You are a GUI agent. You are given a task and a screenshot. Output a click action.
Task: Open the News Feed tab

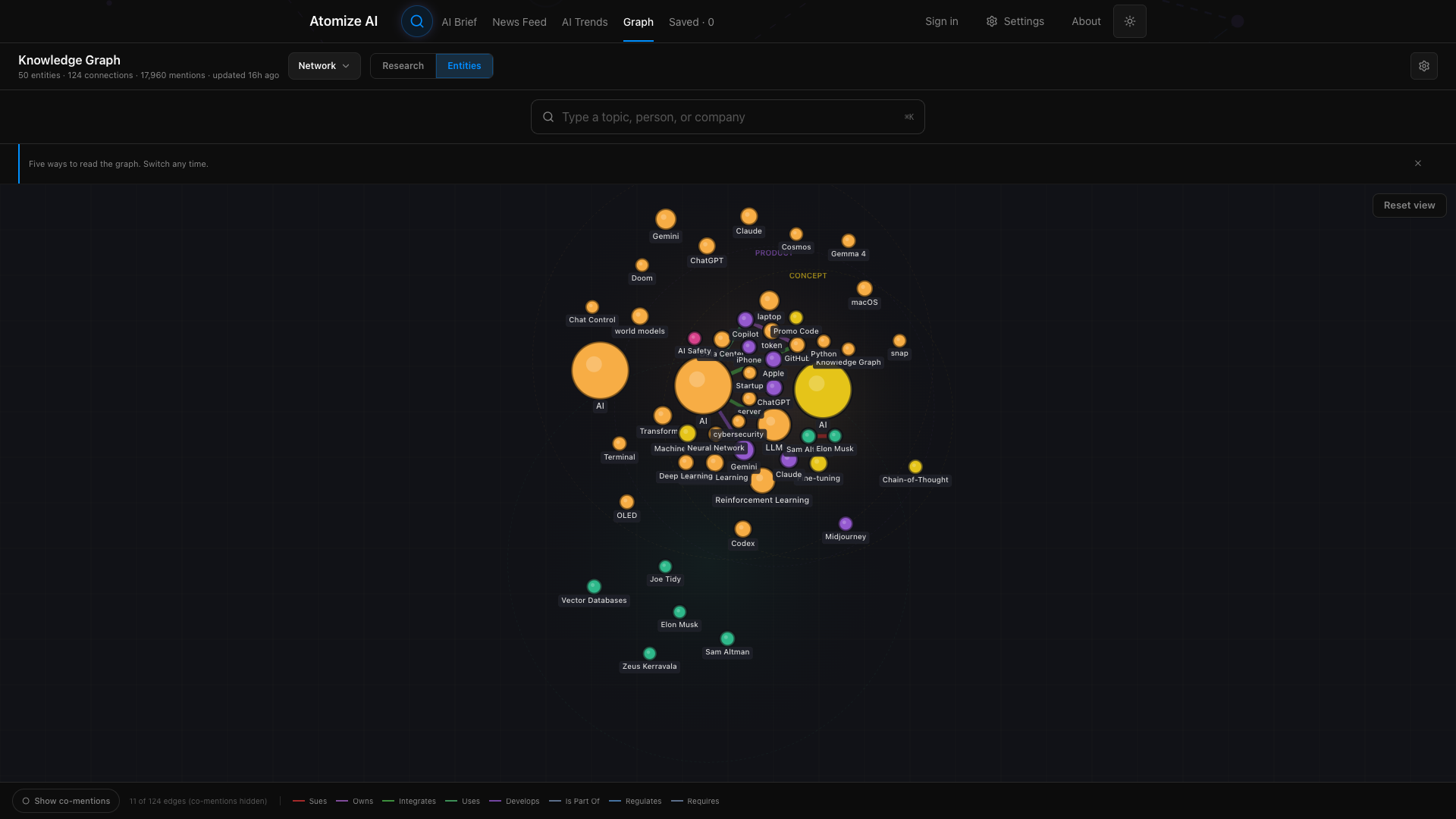pos(519,22)
